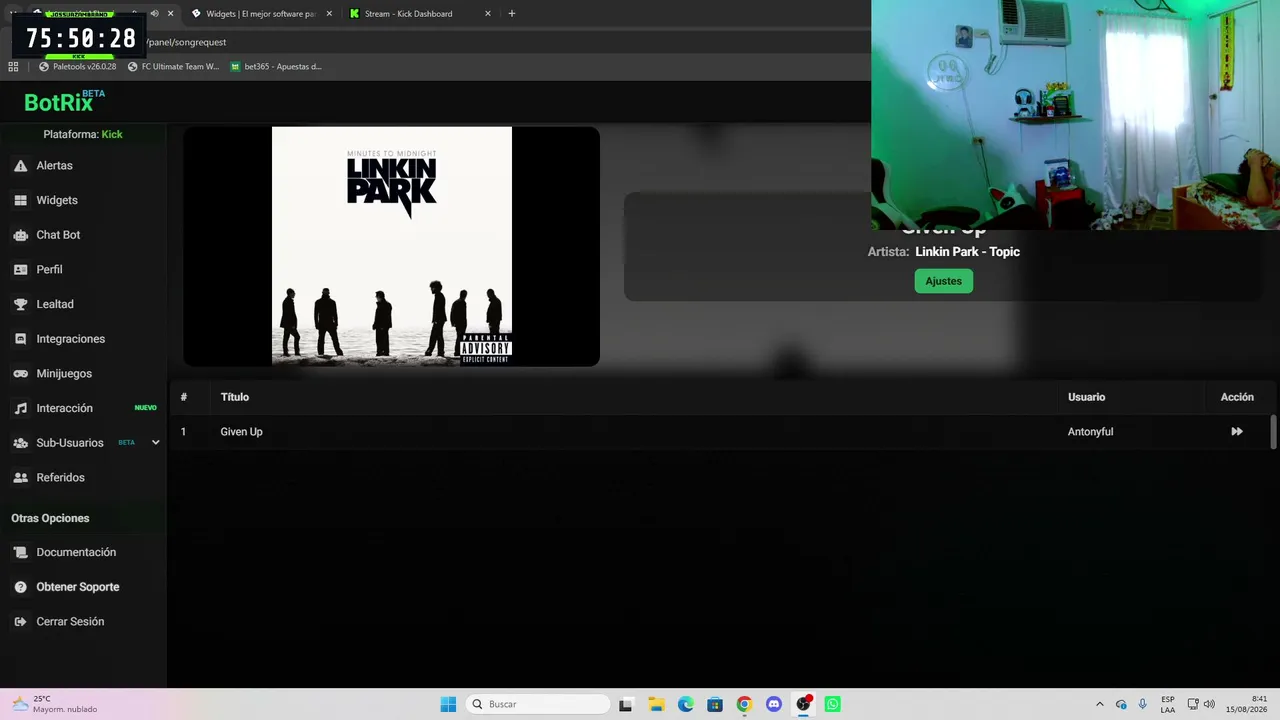Switch to Stream - Kick Dashboard tab

pyautogui.click(x=418, y=14)
